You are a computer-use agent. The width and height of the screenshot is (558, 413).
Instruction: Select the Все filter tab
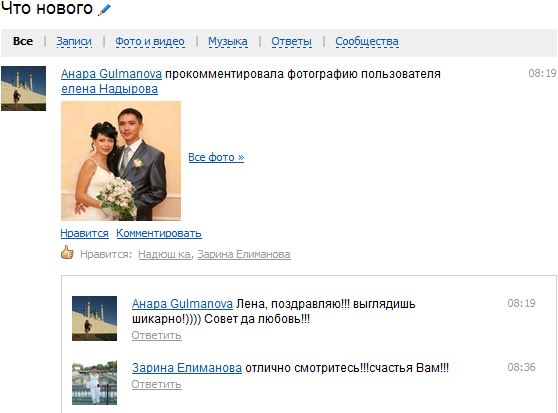point(23,41)
